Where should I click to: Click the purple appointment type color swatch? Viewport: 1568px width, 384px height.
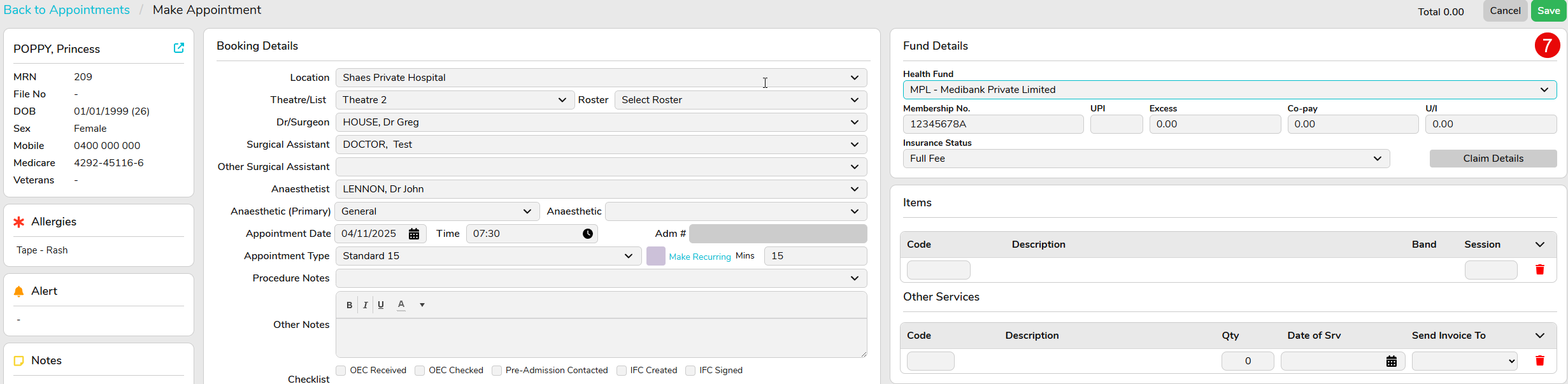(x=655, y=256)
